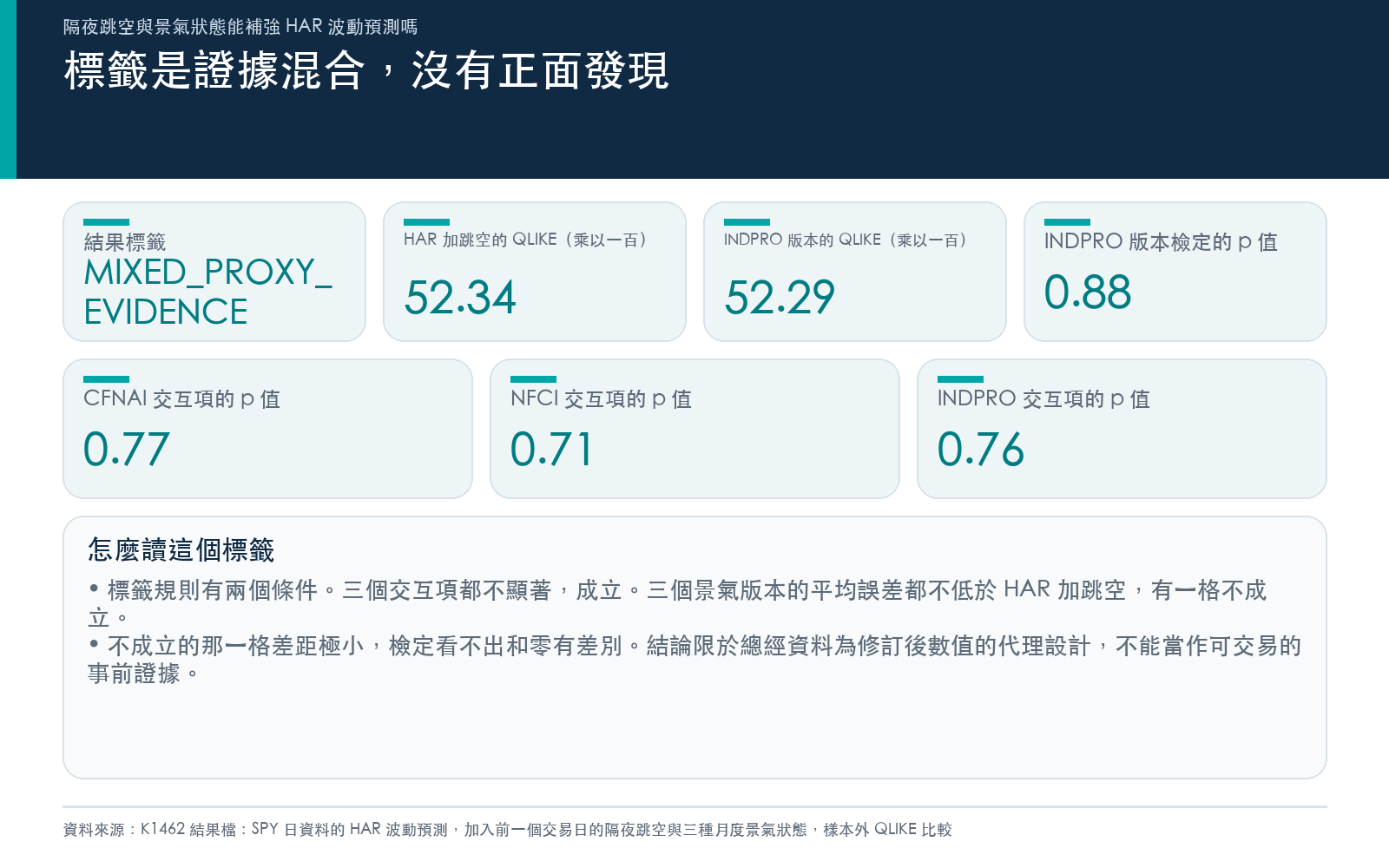Select the p-value 0.76

coord(981,449)
